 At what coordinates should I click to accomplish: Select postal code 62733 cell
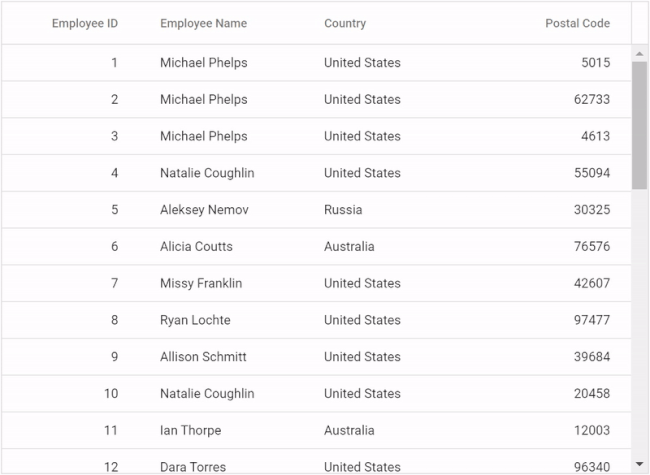(x=592, y=99)
